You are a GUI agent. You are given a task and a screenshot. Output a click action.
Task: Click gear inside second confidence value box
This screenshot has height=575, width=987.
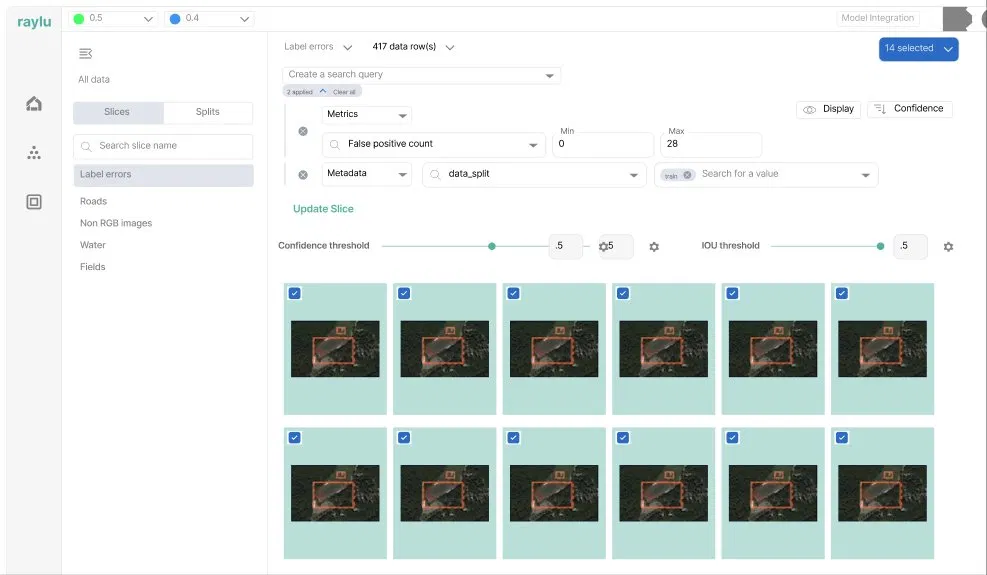click(x=603, y=246)
